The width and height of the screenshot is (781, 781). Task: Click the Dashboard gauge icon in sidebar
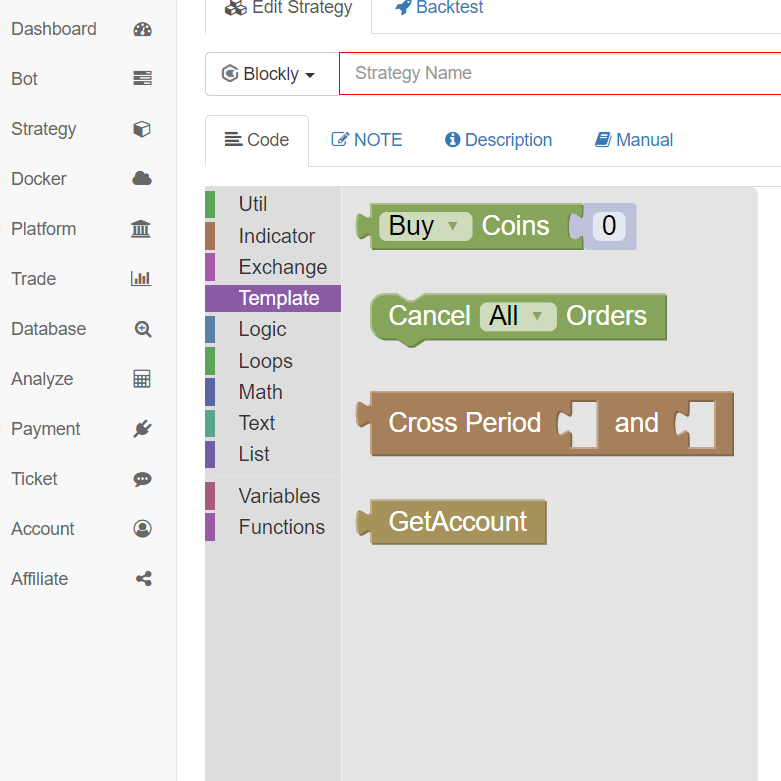tap(142, 29)
